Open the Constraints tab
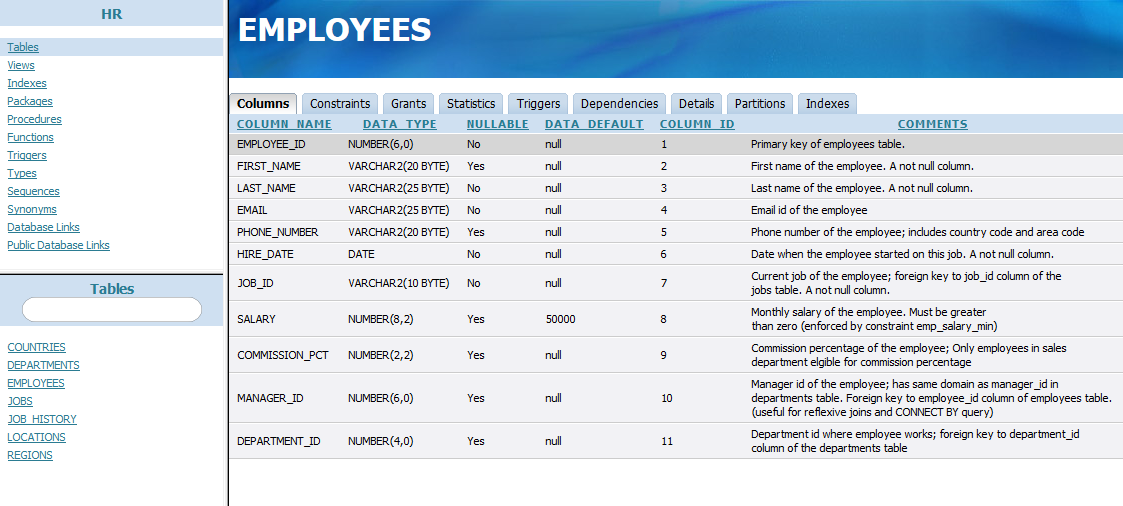The height and width of the screenshot is (506, 1123). [x=340, y=104]
